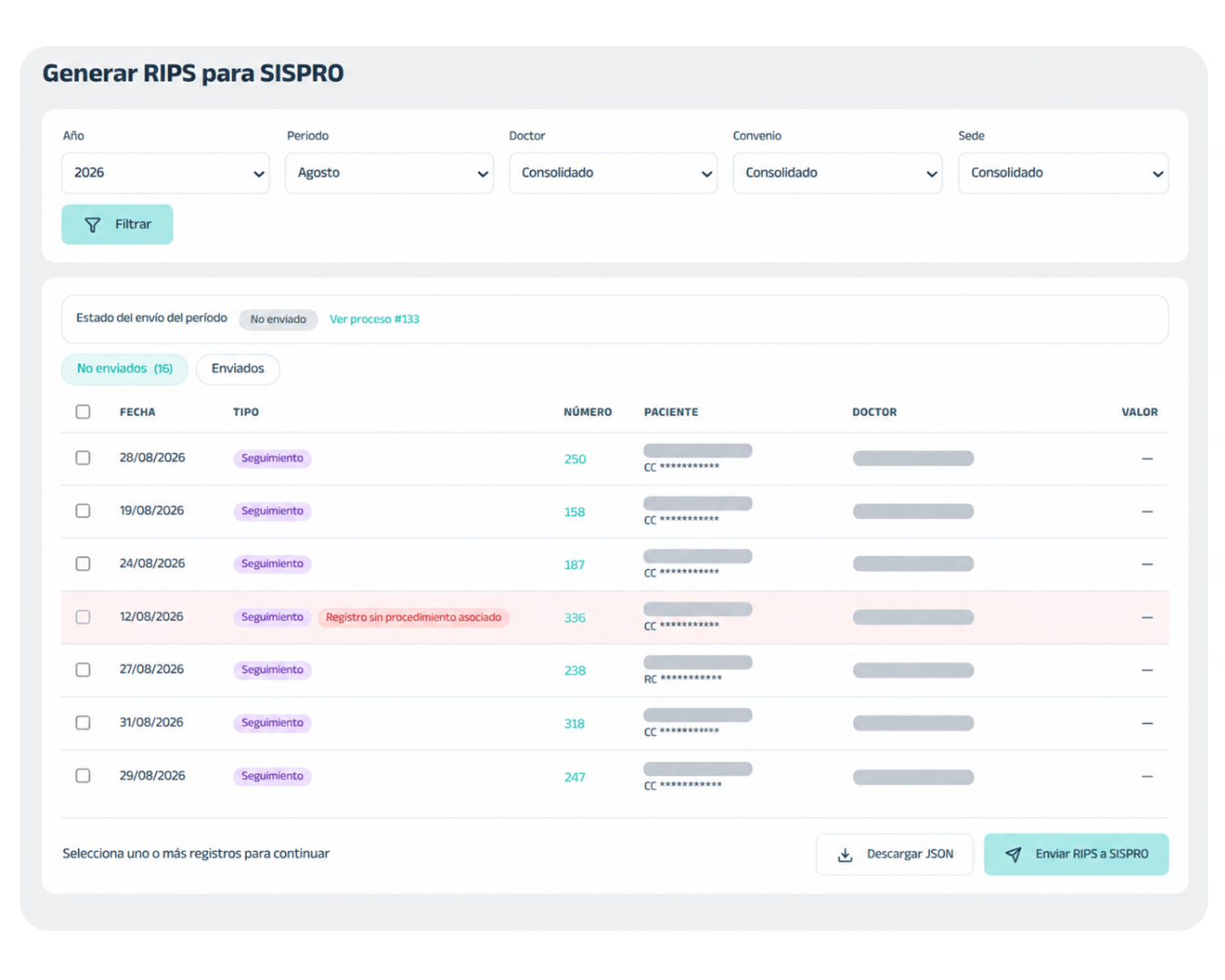Click the No enviado status badge
This screenshot has height=980, width=1225.
[279, 319]
